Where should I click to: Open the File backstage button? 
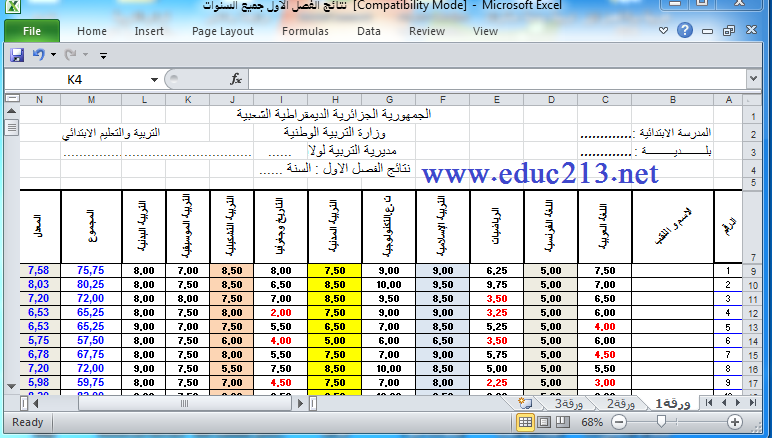pos(32,31)
